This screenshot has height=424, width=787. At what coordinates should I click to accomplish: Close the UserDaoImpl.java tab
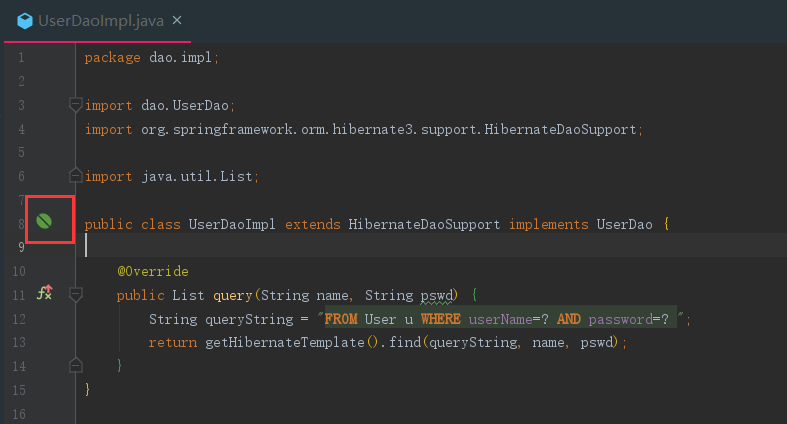click(177, 21)
